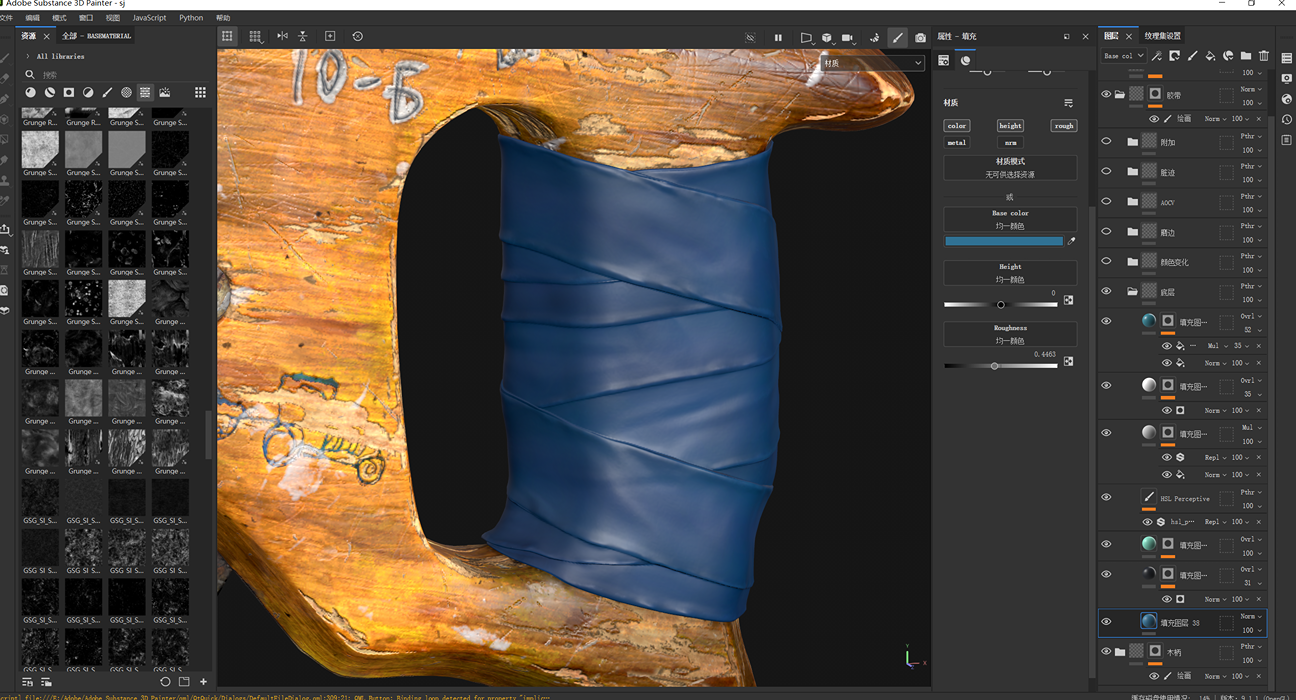Add a fill layer with bucket icon

[1210, 56]
